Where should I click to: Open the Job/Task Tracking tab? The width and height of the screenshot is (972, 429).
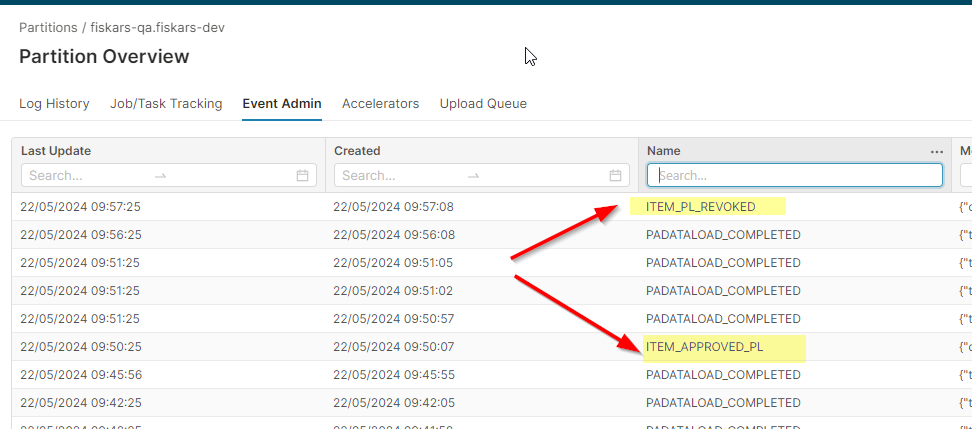(x=166, y=104)
